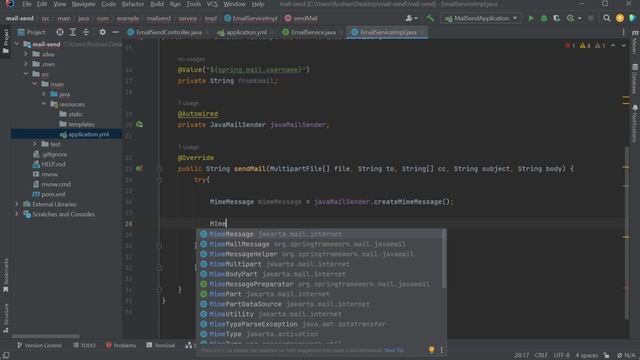Expand External Libraries node
Screen dimensions: 640x360
pyautogui.click(x=17, y=204)
